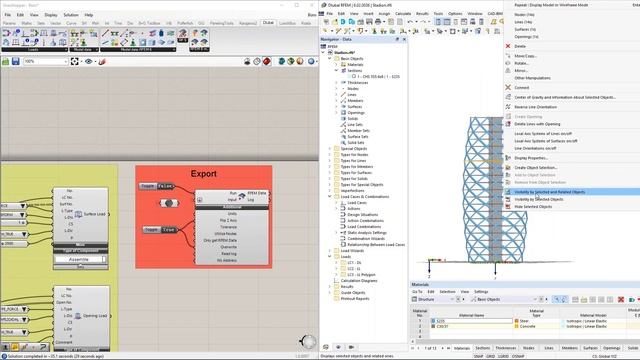640x360 pixels.
Task: Toggle preview eye icon in Grasshopper toolbar
Action: (x=89, y=61)
